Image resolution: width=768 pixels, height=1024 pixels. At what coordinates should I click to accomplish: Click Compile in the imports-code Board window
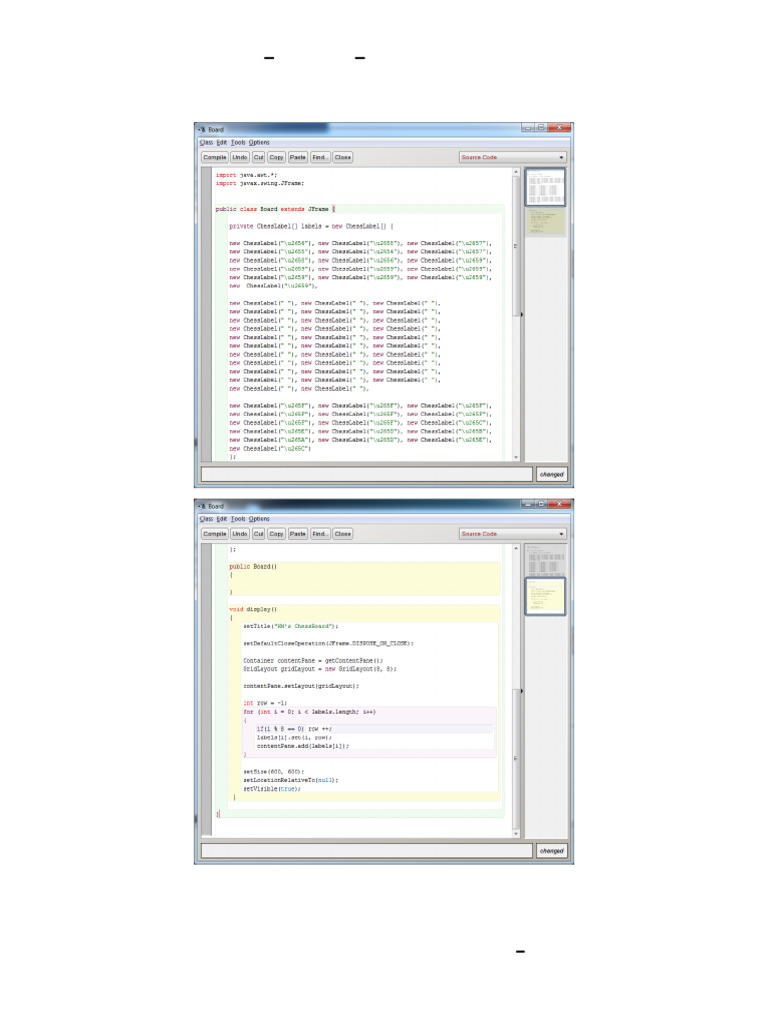pyautogui.click(x=215, y=157)
